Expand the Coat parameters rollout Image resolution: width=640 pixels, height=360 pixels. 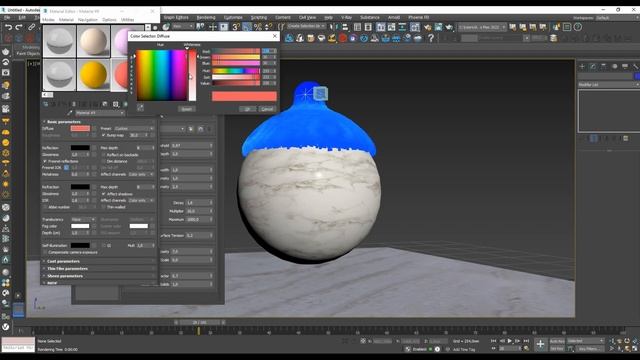[x=63, y=261]
